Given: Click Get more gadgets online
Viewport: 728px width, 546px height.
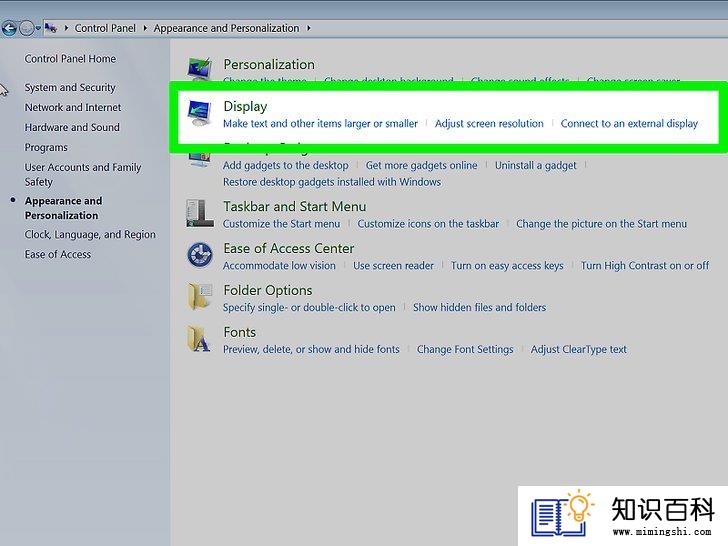Looking at the screenshot, I should (x=421, y=166).
